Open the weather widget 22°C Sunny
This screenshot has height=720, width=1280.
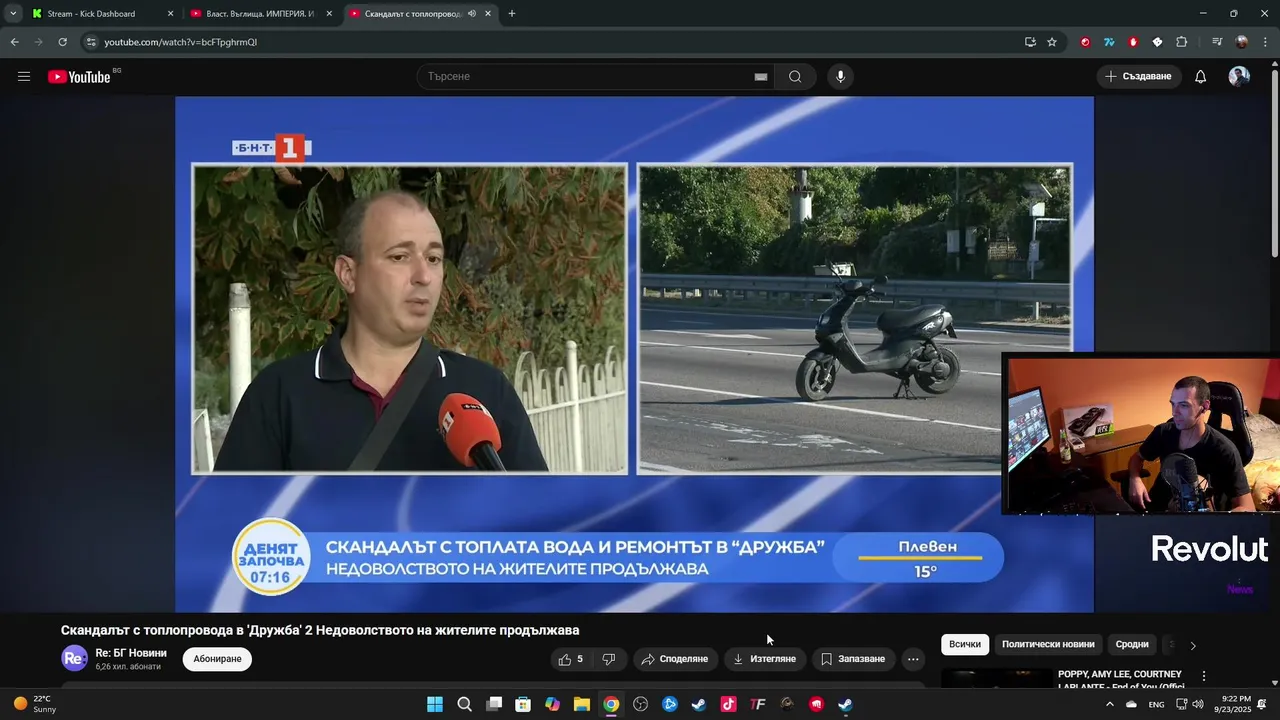pos(35,704)
